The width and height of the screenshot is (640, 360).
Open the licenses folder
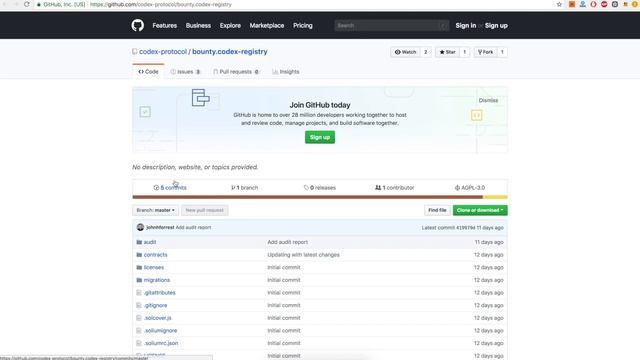[x=154, y=267]
